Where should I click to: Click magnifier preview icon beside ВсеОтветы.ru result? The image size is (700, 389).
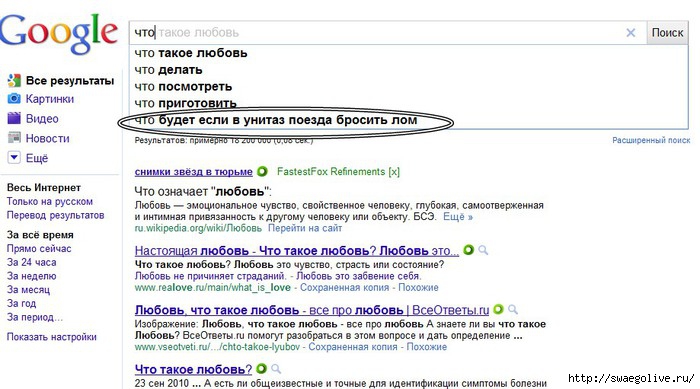(x=513, y=309)
